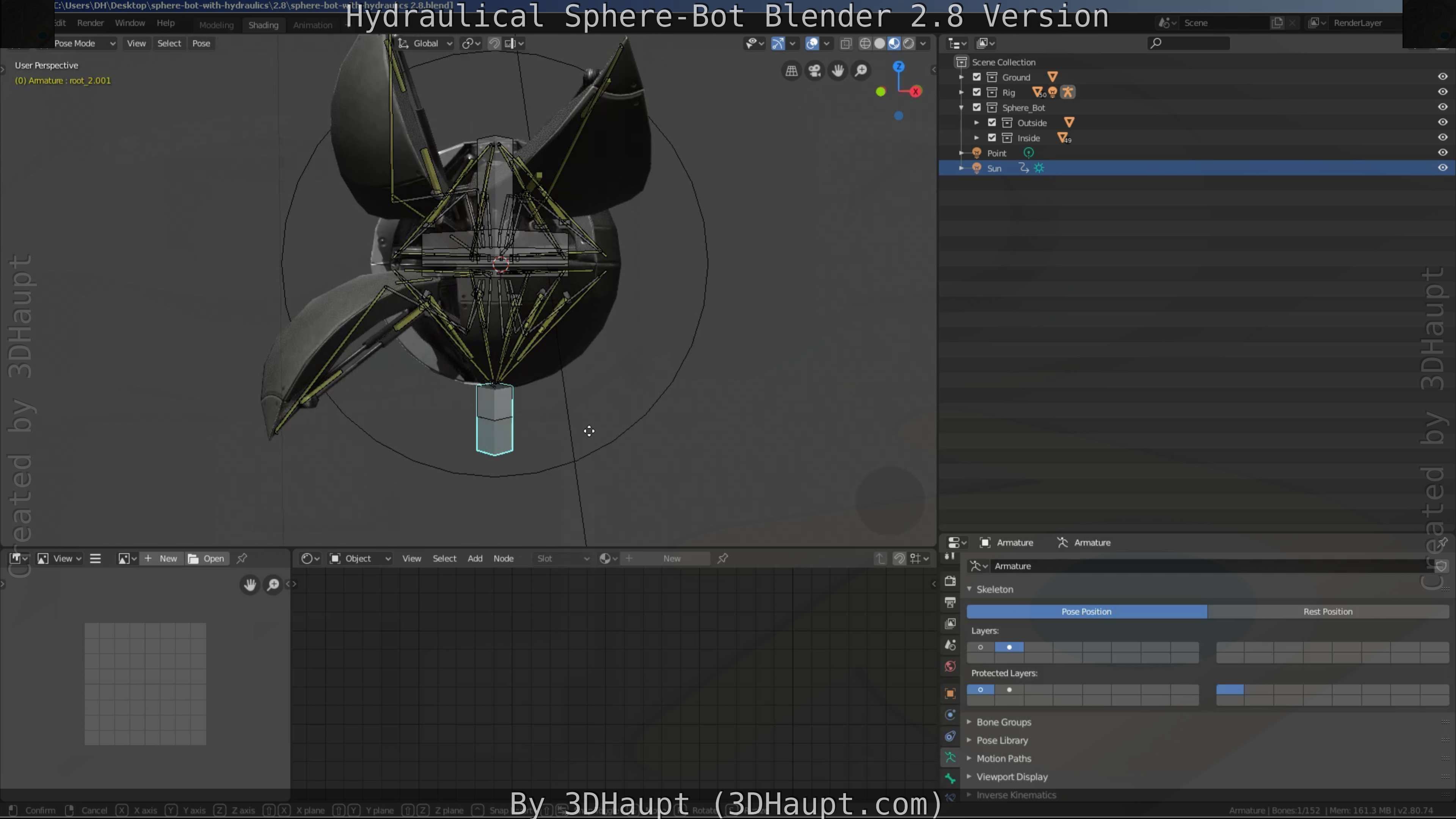Open the pivot point dropdown
The height and width of the screenshot is (819, 1456).
[x=471, y=44]
